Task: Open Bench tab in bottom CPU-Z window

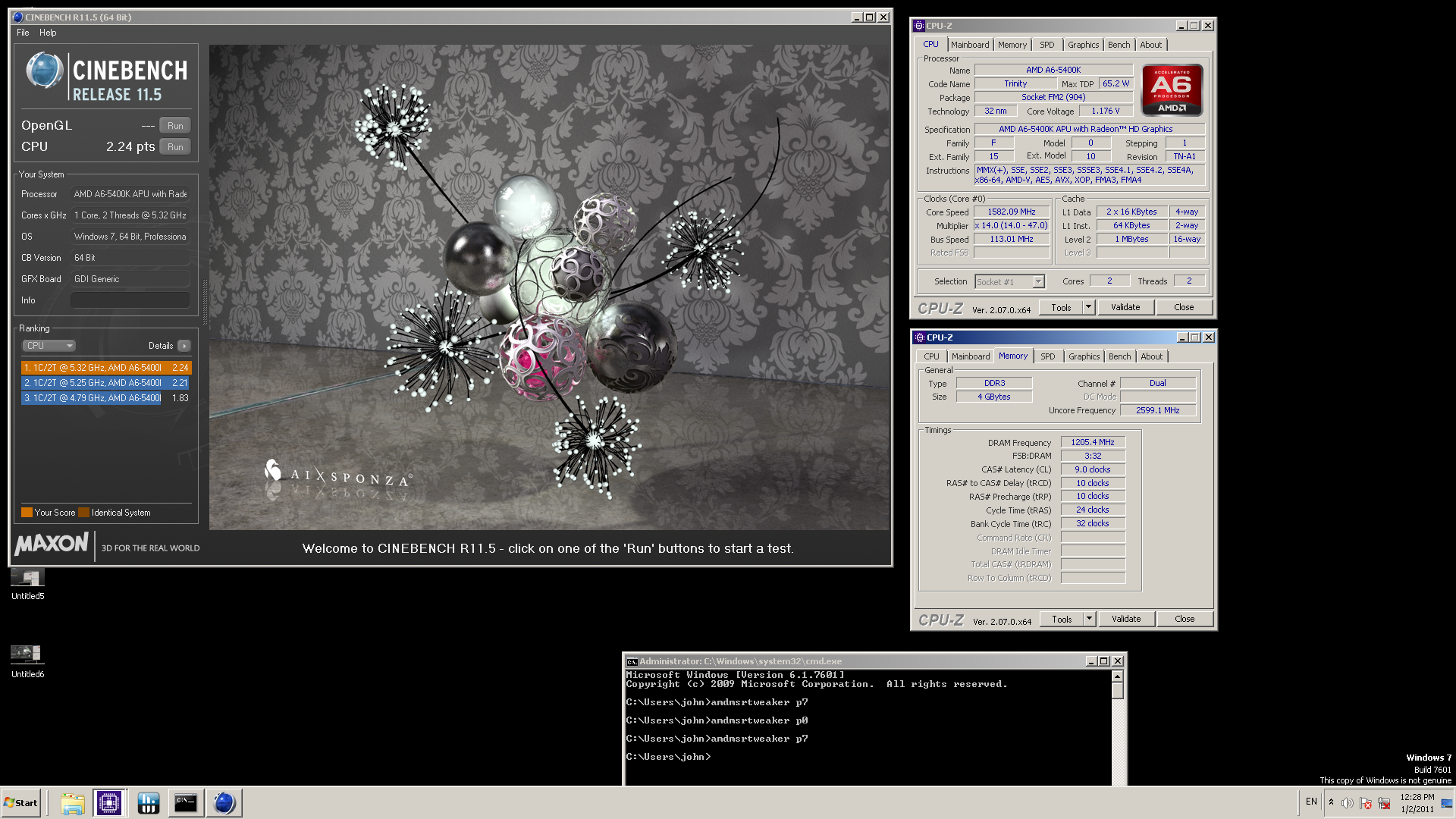Action: 1119,356
